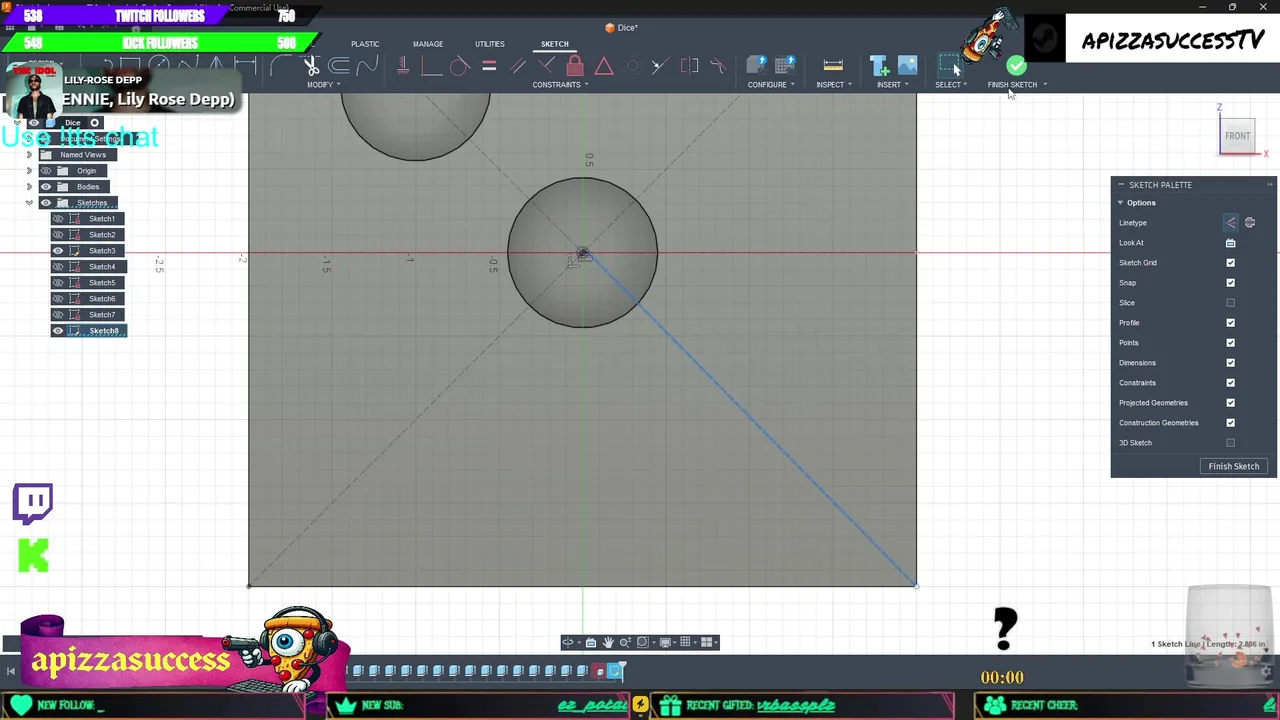Click the Measure ruler icon
Viewport: 1280px width, 720px height.
coord(833,66)
